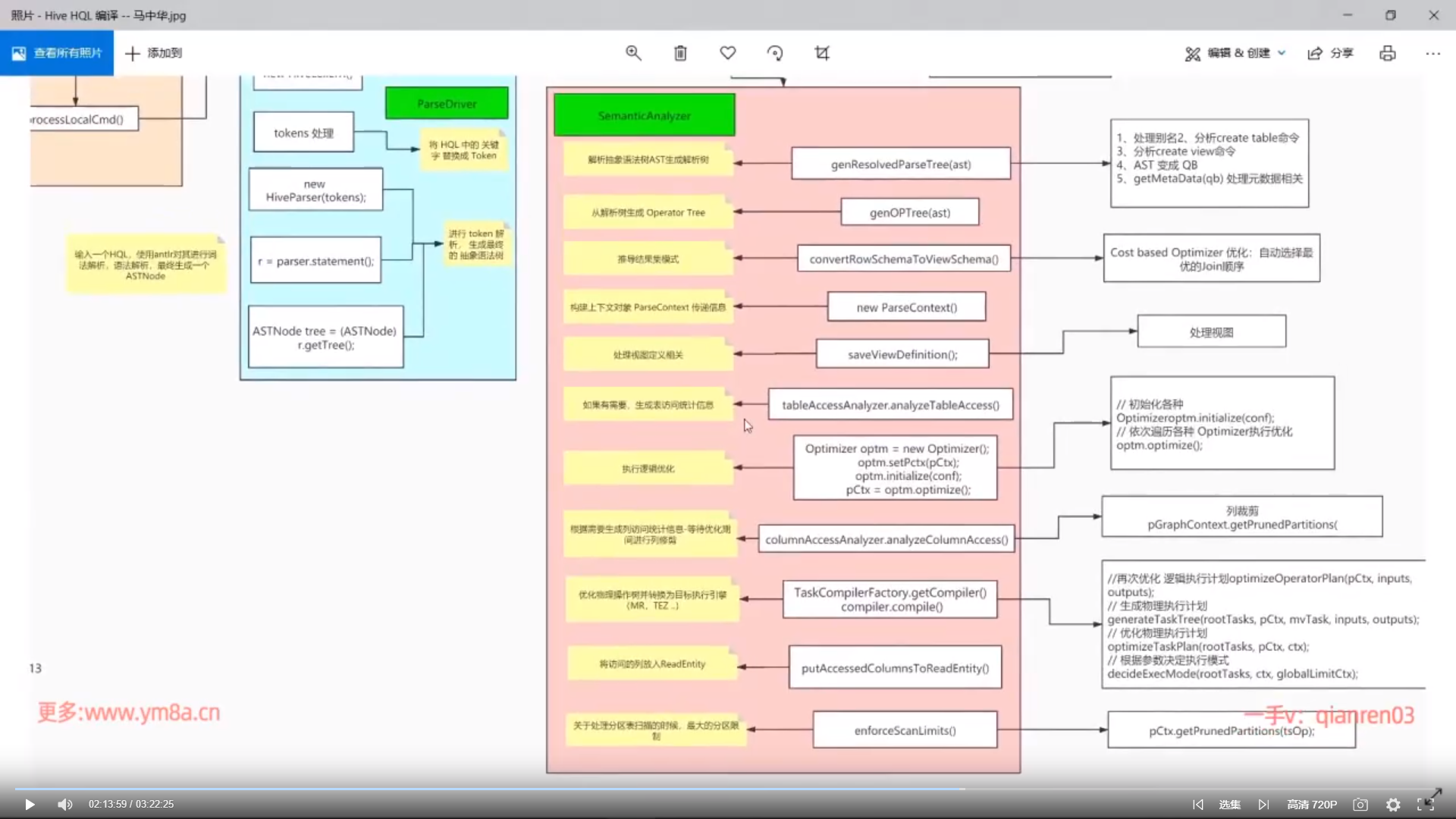Toggle fullscreen mode in video player
The width and height of the screenshot is (1456, 819).
[x=1425, y=805]
